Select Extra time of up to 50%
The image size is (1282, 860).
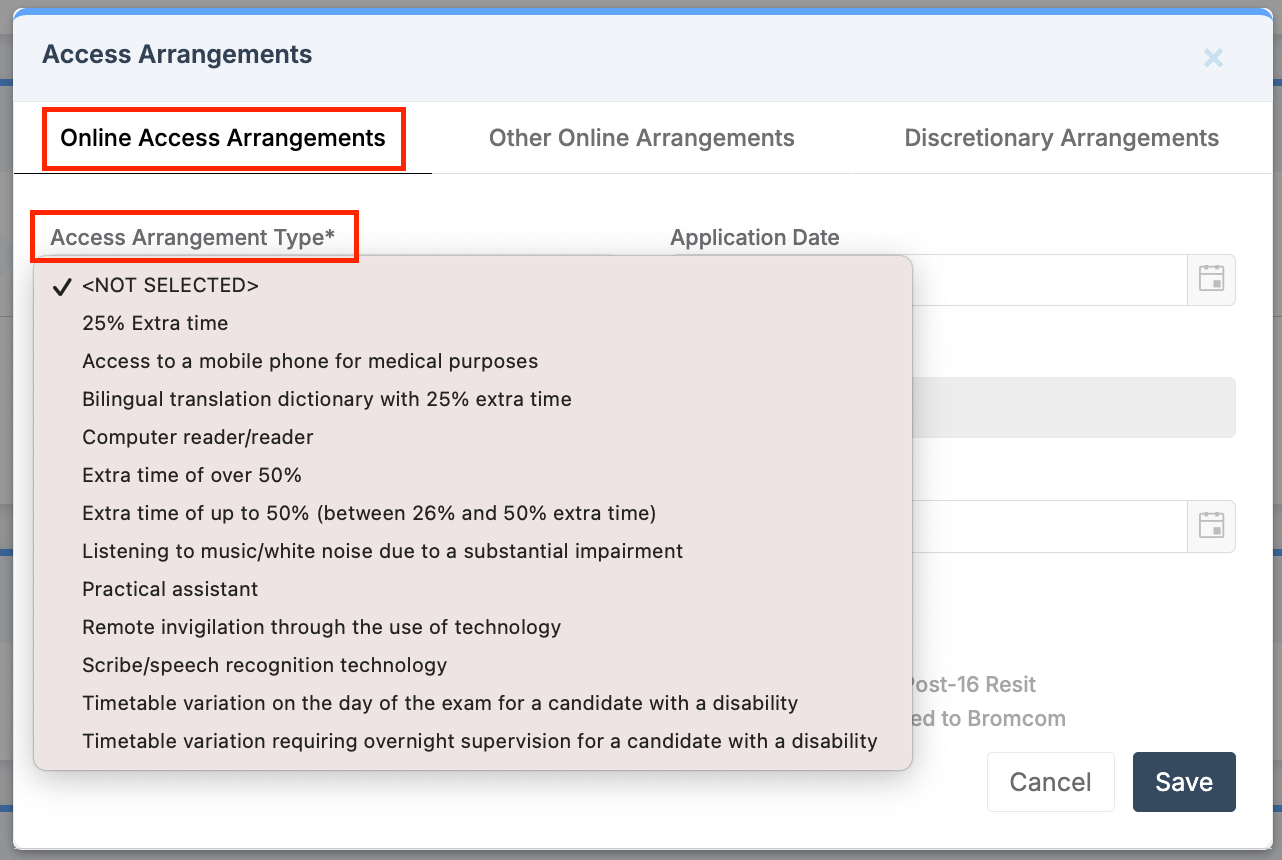coord(369,513)
